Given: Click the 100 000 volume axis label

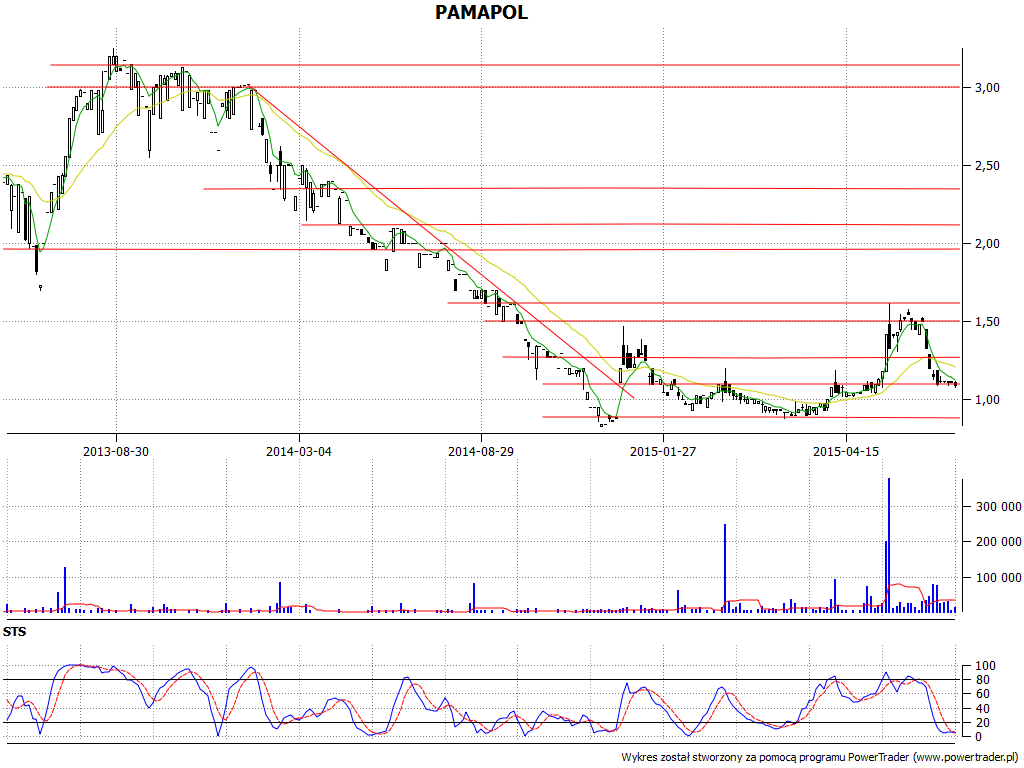Looking at the screenshot, I should (999, 578).
